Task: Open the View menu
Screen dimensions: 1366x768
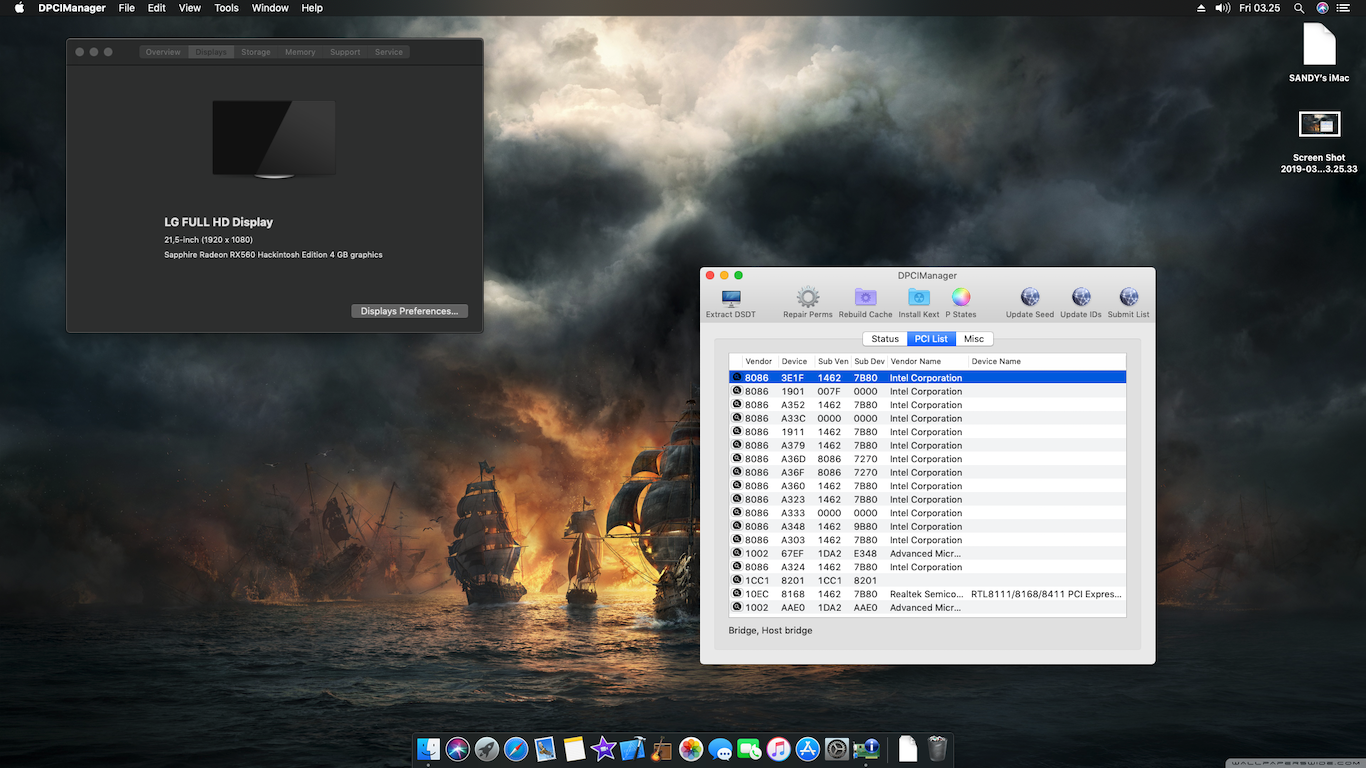Action: click(x=190, y=8)
